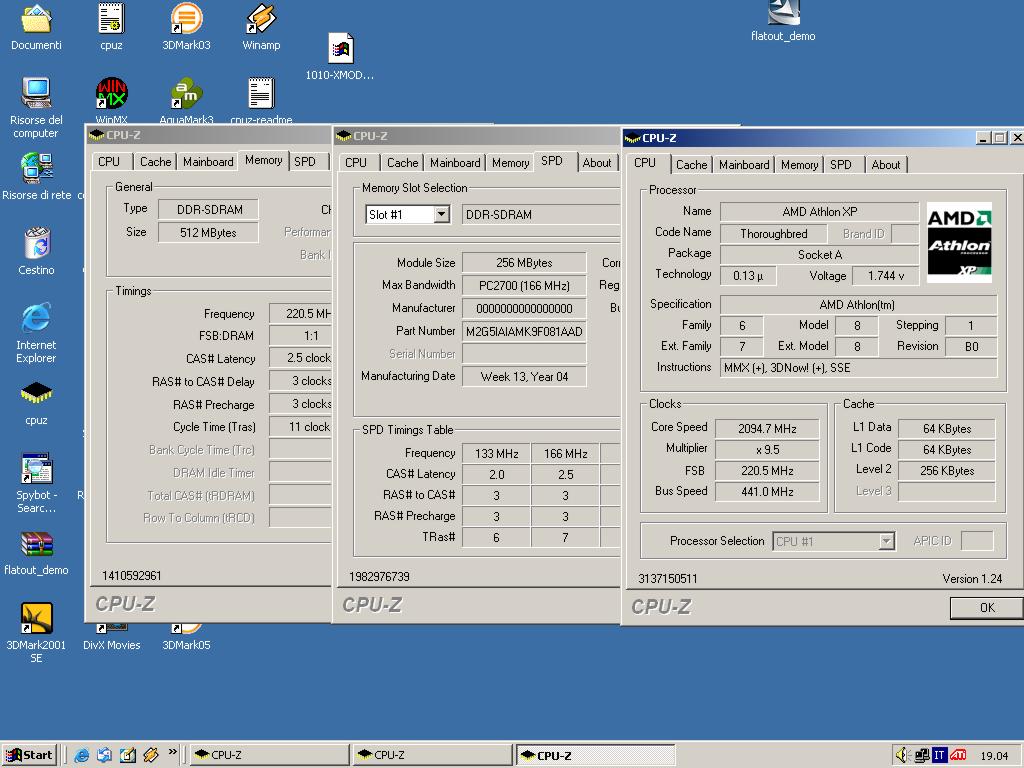Select the 3DMark03 shortcut icon
Viewport: 1024px width, 768px height.
pos(186,19)
